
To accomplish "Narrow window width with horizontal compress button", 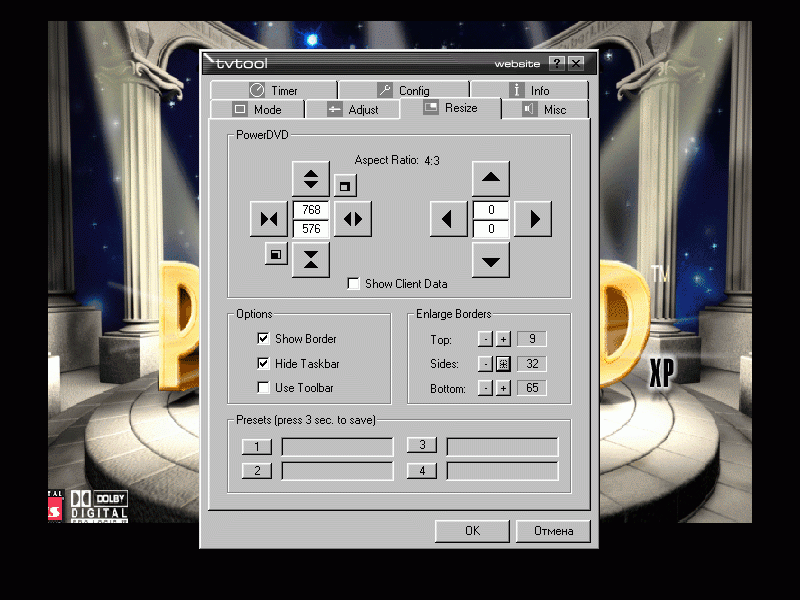I will (269, 219).
